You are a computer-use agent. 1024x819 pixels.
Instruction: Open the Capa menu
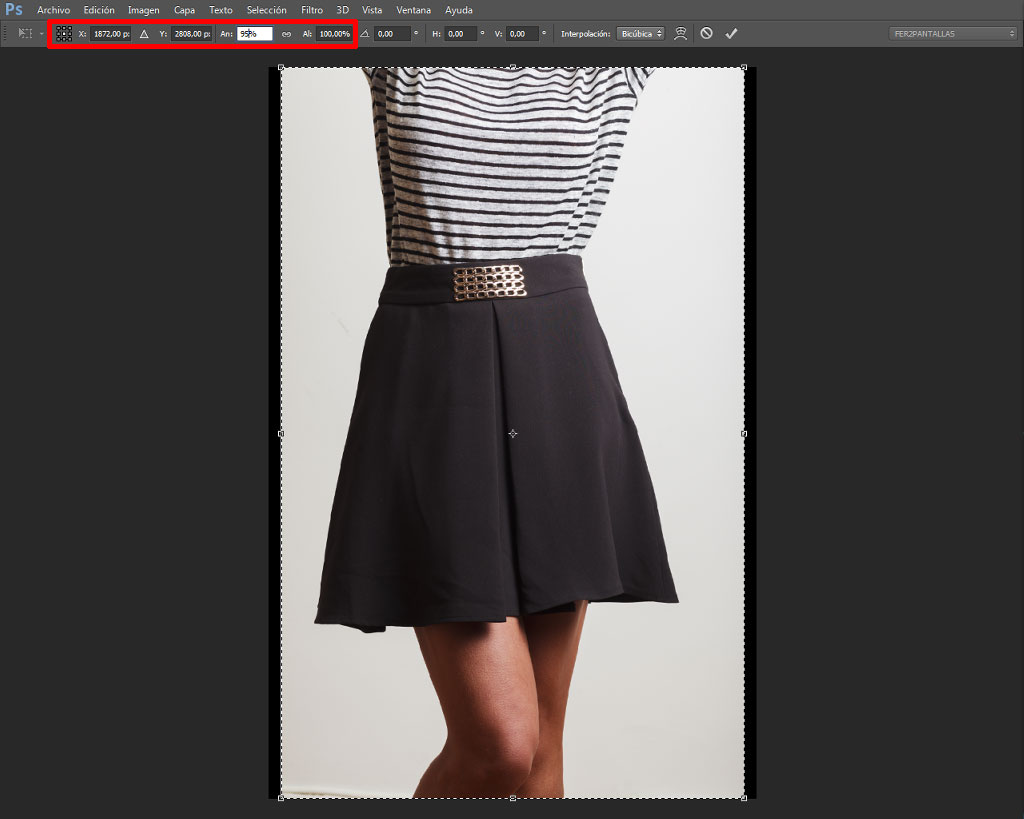[x=184, y=10]
